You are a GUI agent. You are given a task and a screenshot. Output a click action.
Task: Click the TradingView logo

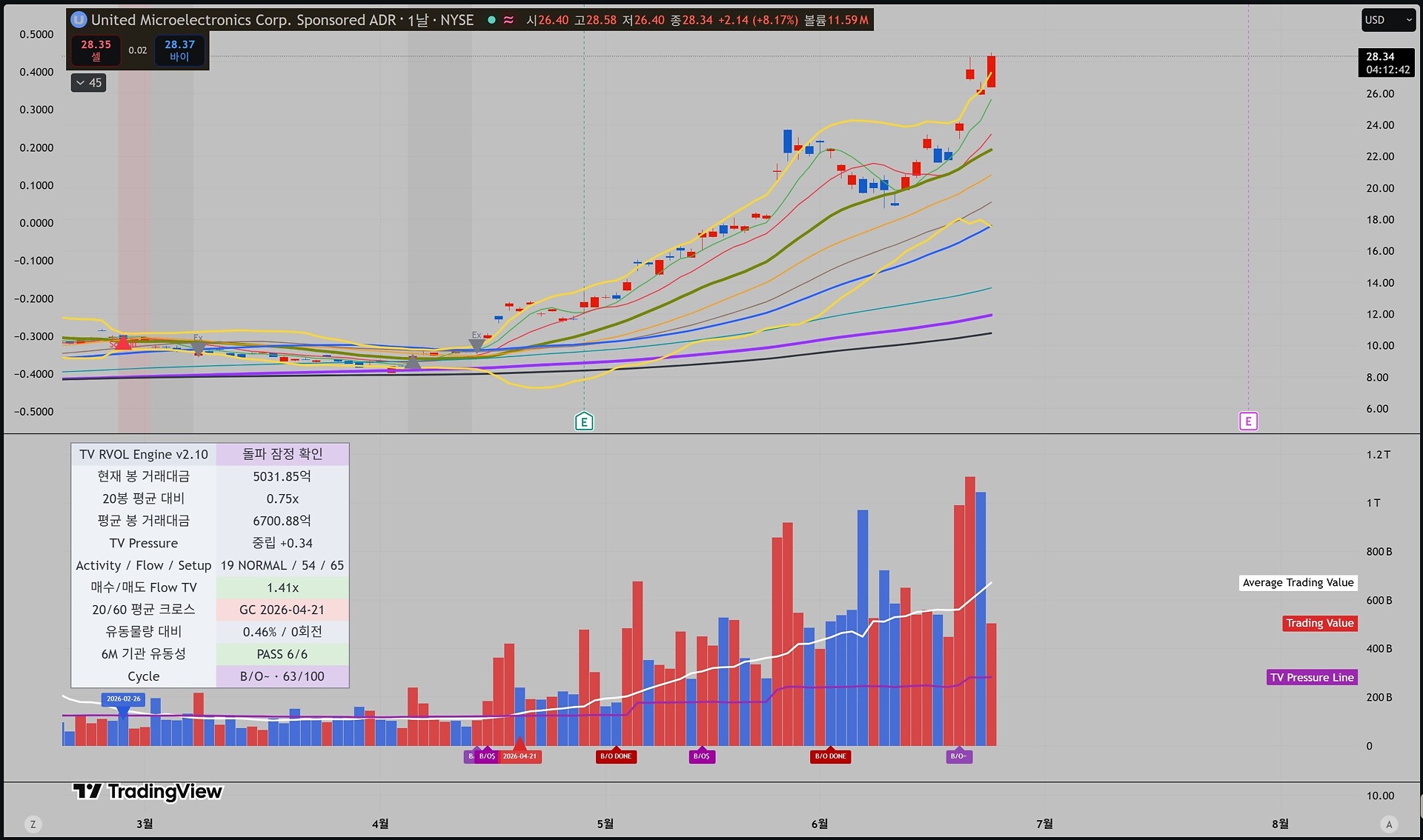tap(147, 792)
